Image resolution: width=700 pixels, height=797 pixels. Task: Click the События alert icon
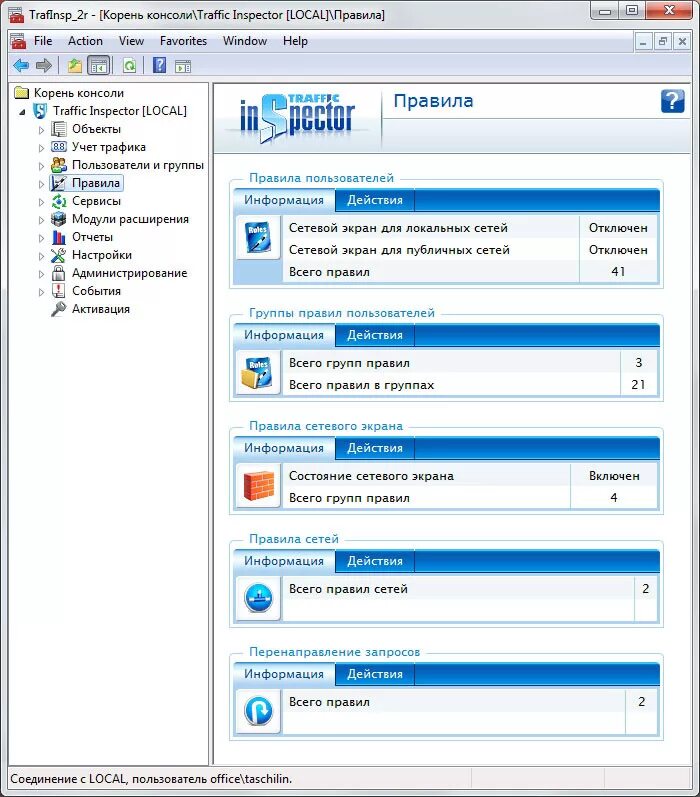pos(59,291)
